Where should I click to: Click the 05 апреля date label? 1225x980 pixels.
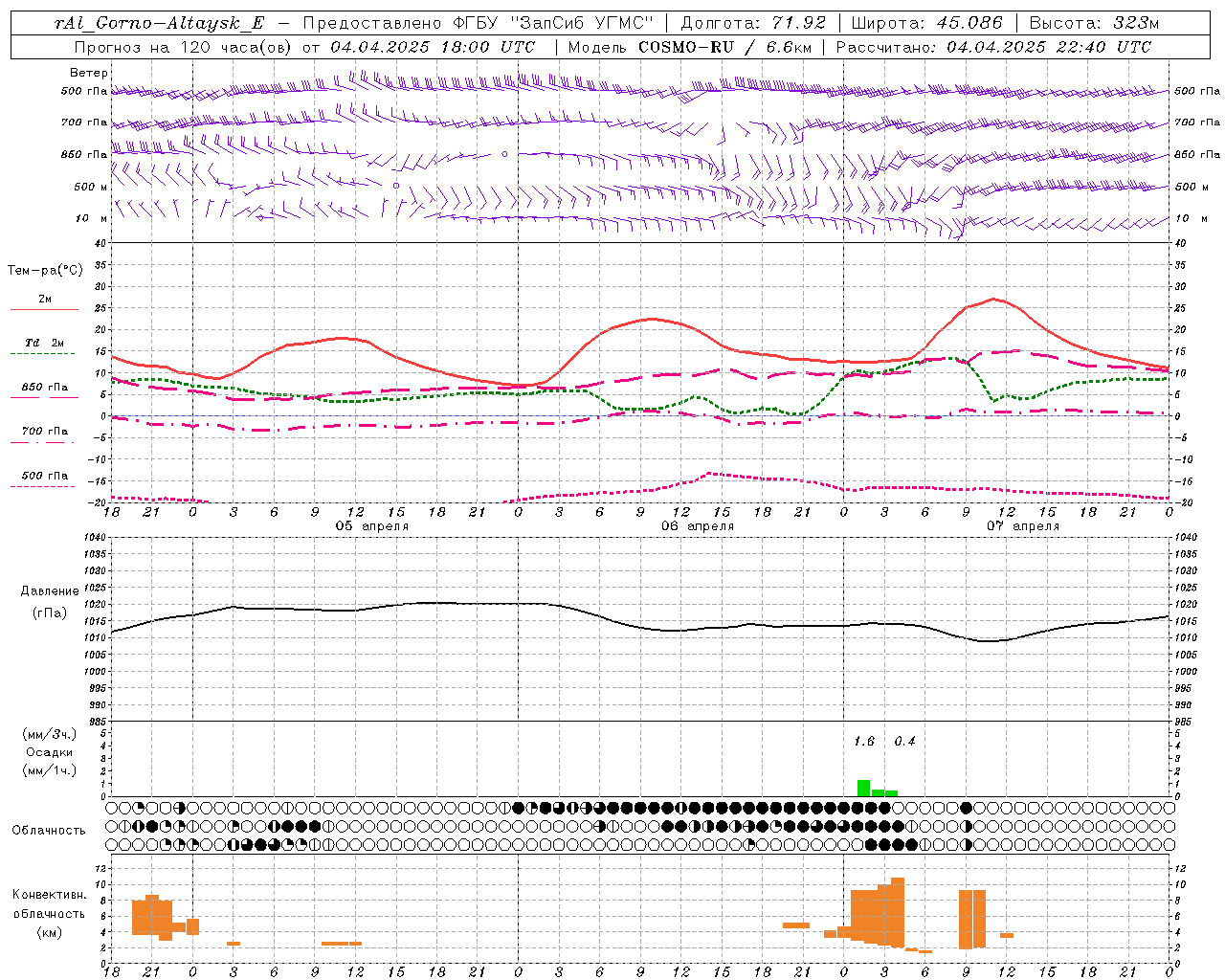[371, 526]
